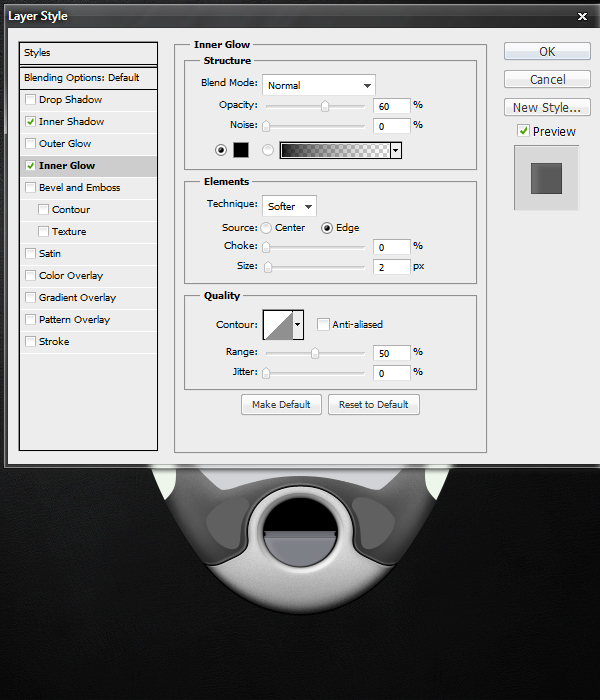
Task: Click the Size px value field
Action: pos(392,267)
